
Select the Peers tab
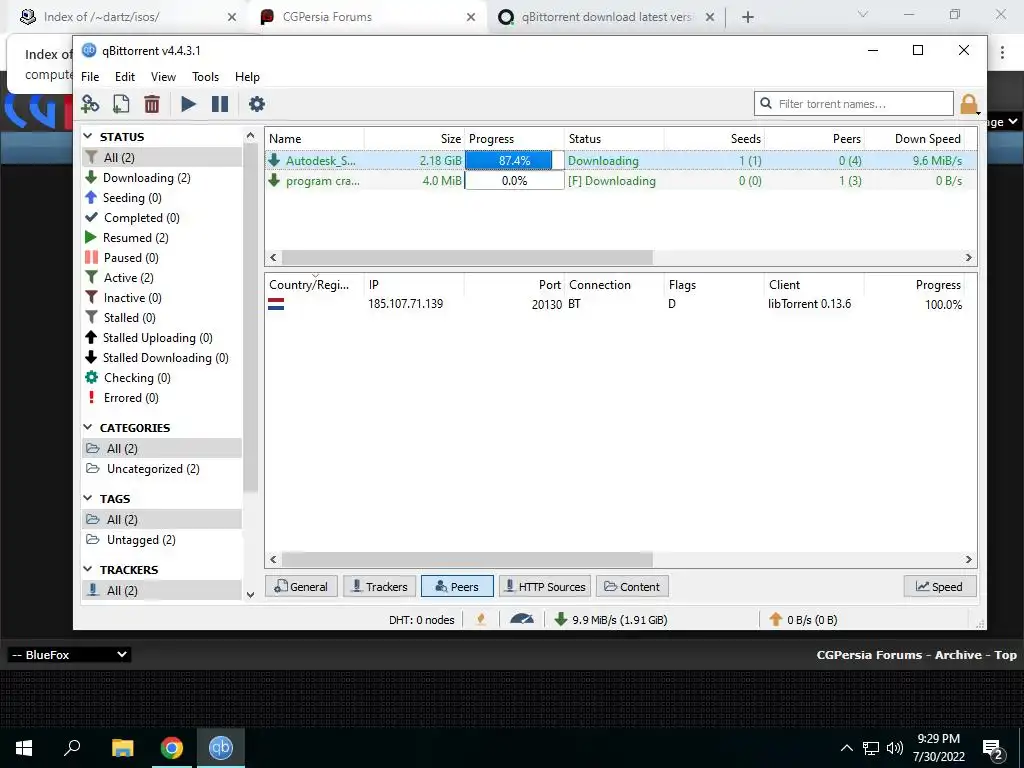457,586
